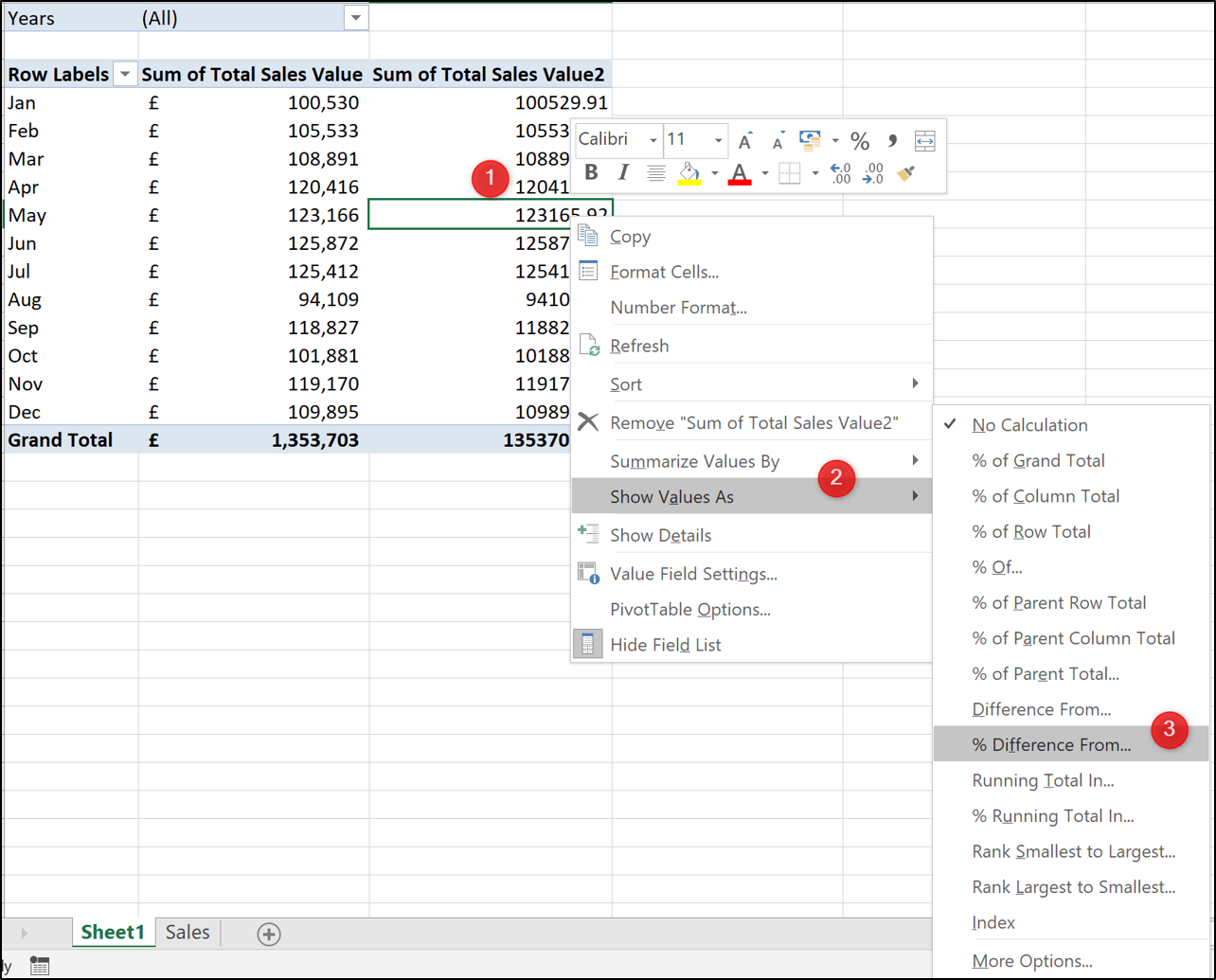Open the Row Labels filter dropdown
This screenshot has width=1216, height=980.
(x=124, y=74)
